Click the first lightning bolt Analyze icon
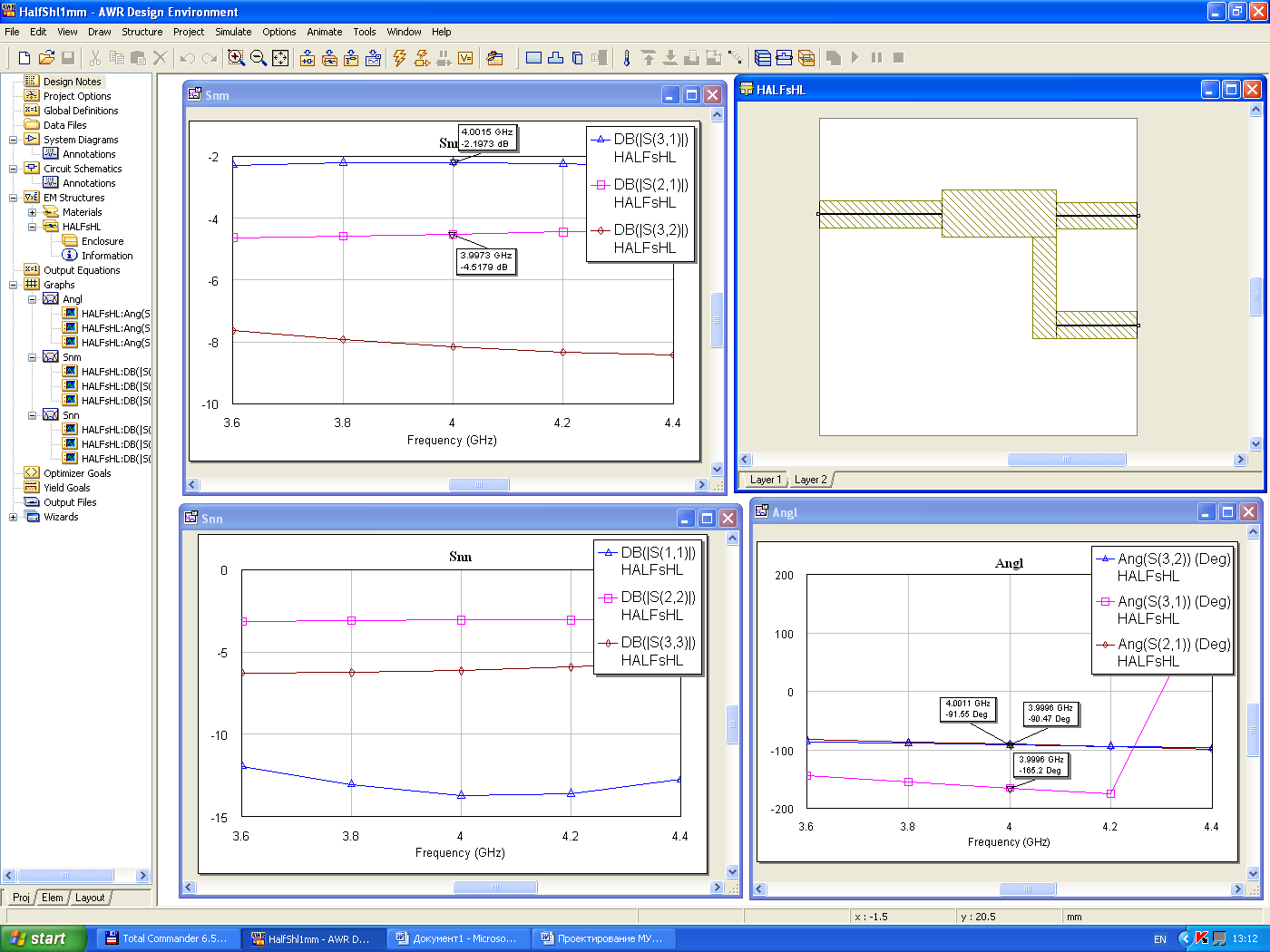 (399, 58)
